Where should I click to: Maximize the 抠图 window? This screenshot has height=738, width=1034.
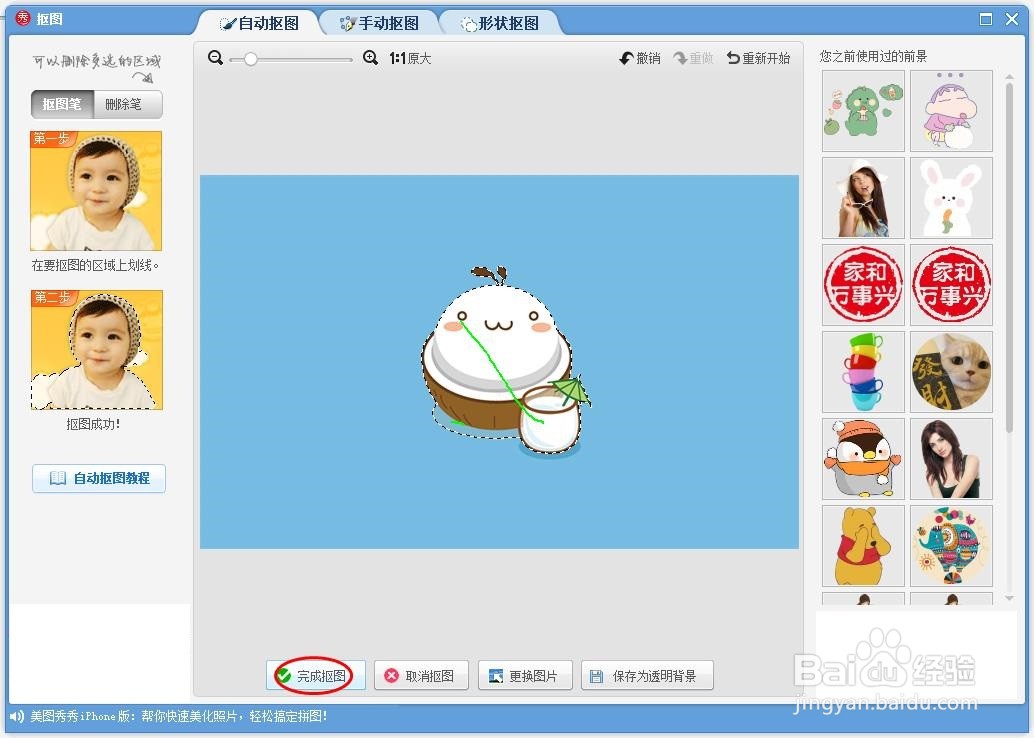tap(986, 19)
